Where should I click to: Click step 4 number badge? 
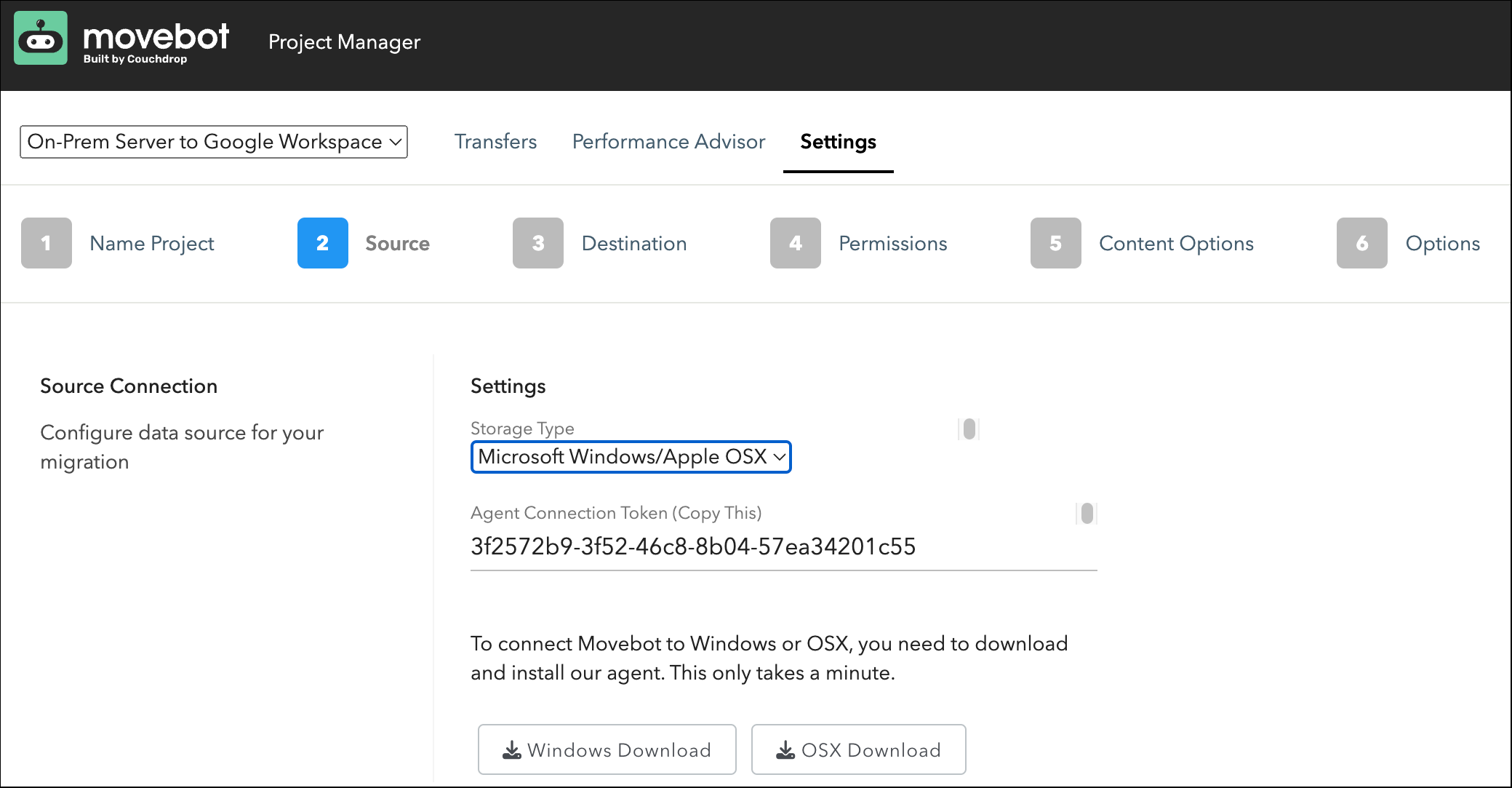795,243
